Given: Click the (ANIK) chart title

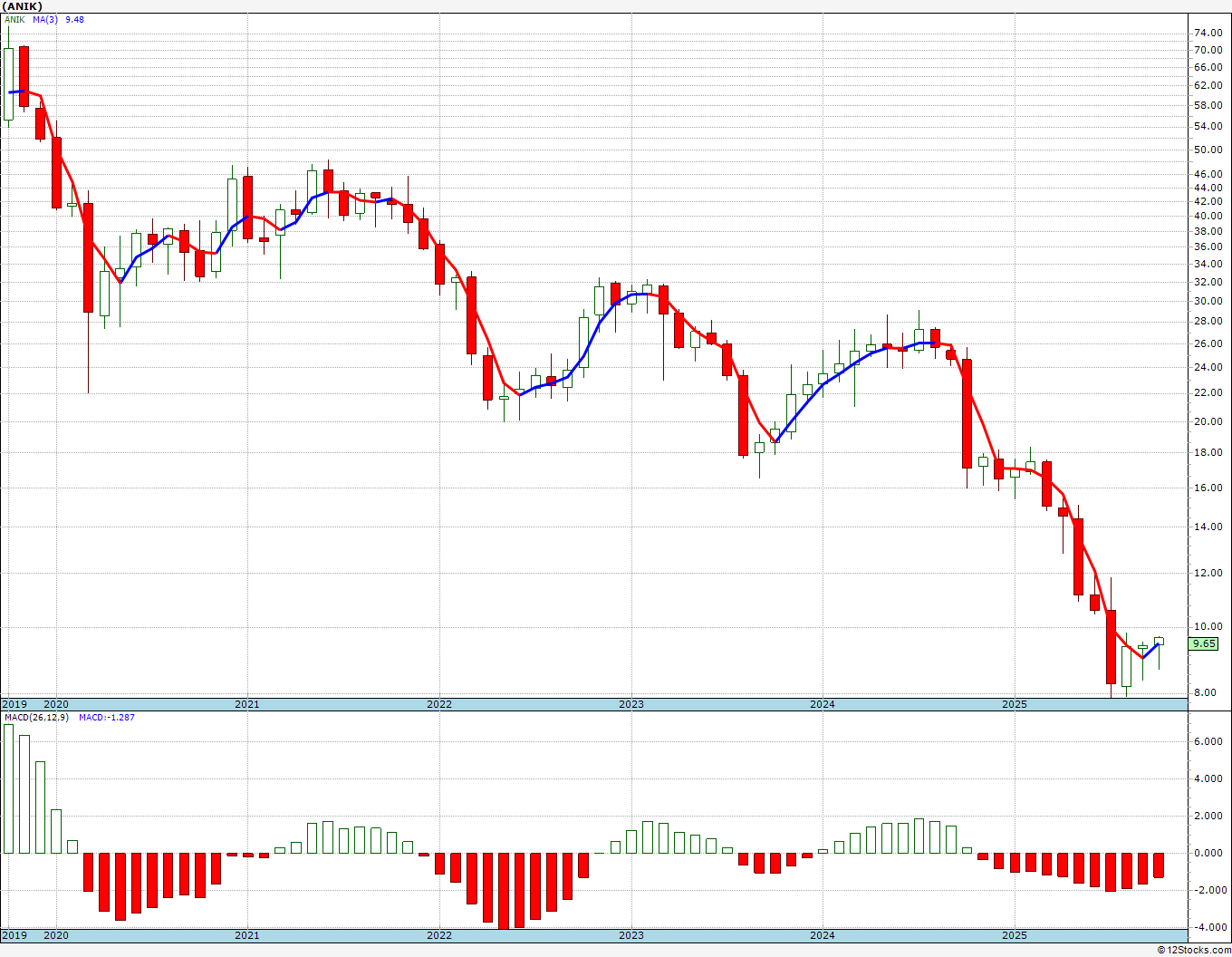Looking at the screenshot, I should tap(22, 6).
